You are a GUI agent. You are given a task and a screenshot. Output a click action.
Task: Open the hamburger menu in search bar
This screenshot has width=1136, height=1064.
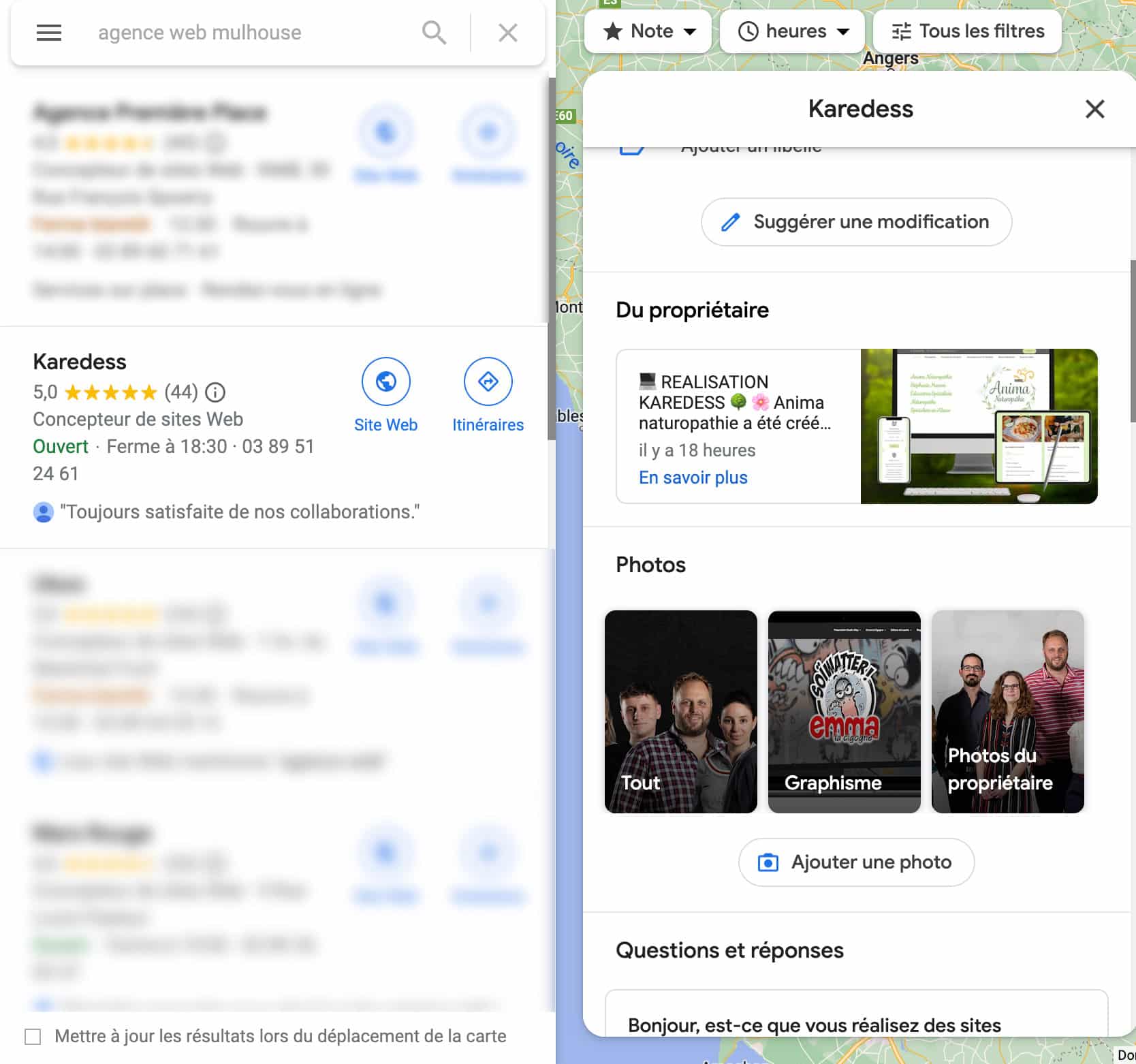[49, 33]
